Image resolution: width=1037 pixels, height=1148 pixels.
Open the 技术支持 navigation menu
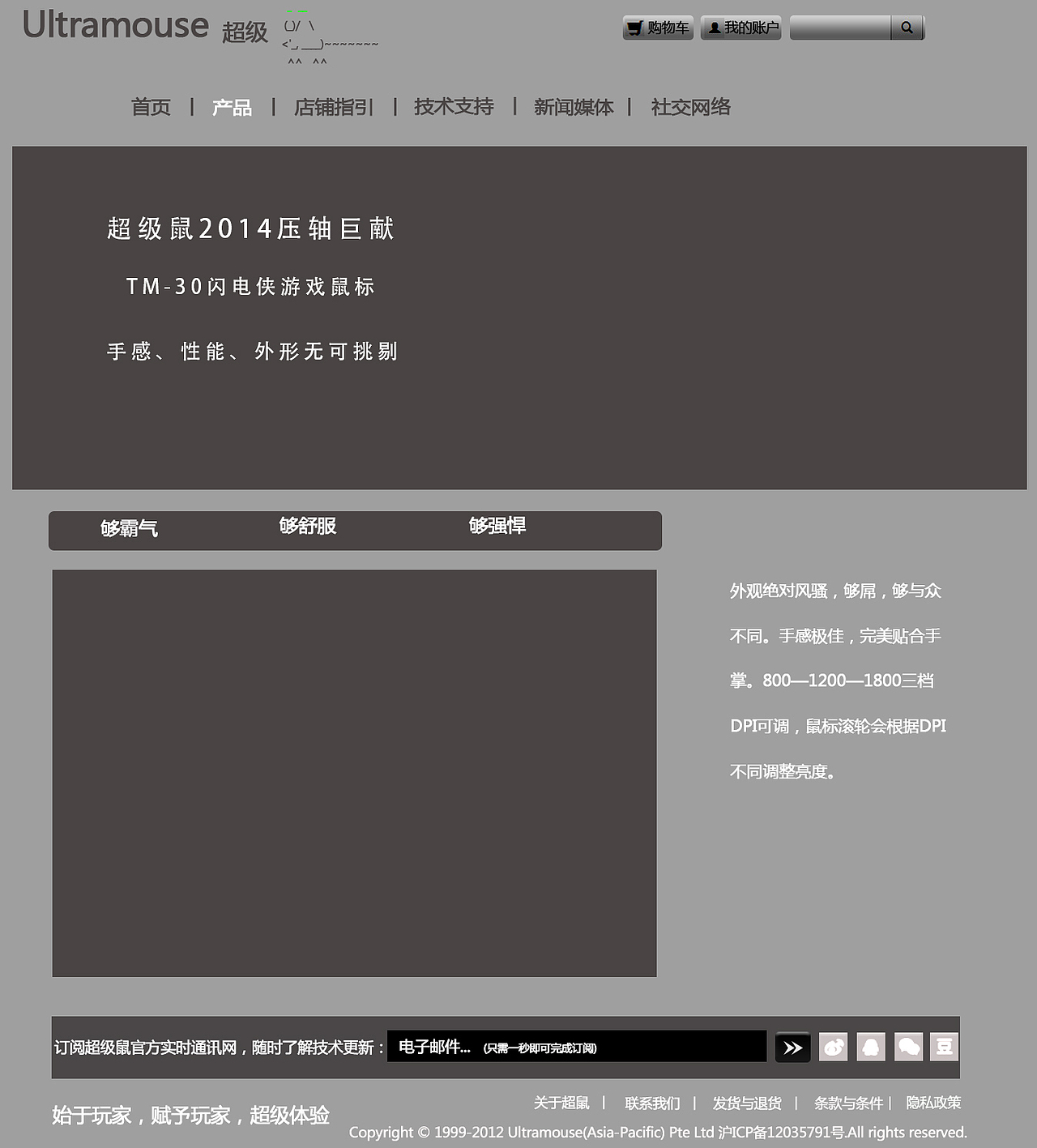[x=452, y=107]
